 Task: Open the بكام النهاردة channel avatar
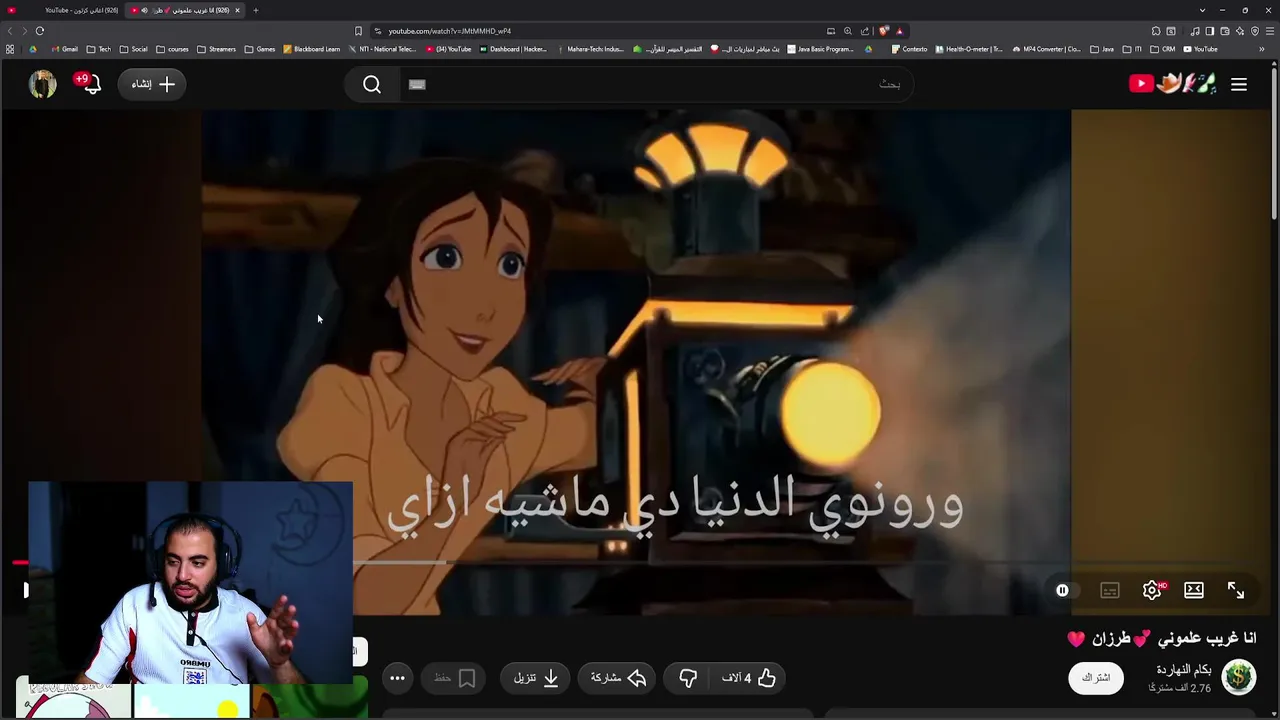(1239, 677)
